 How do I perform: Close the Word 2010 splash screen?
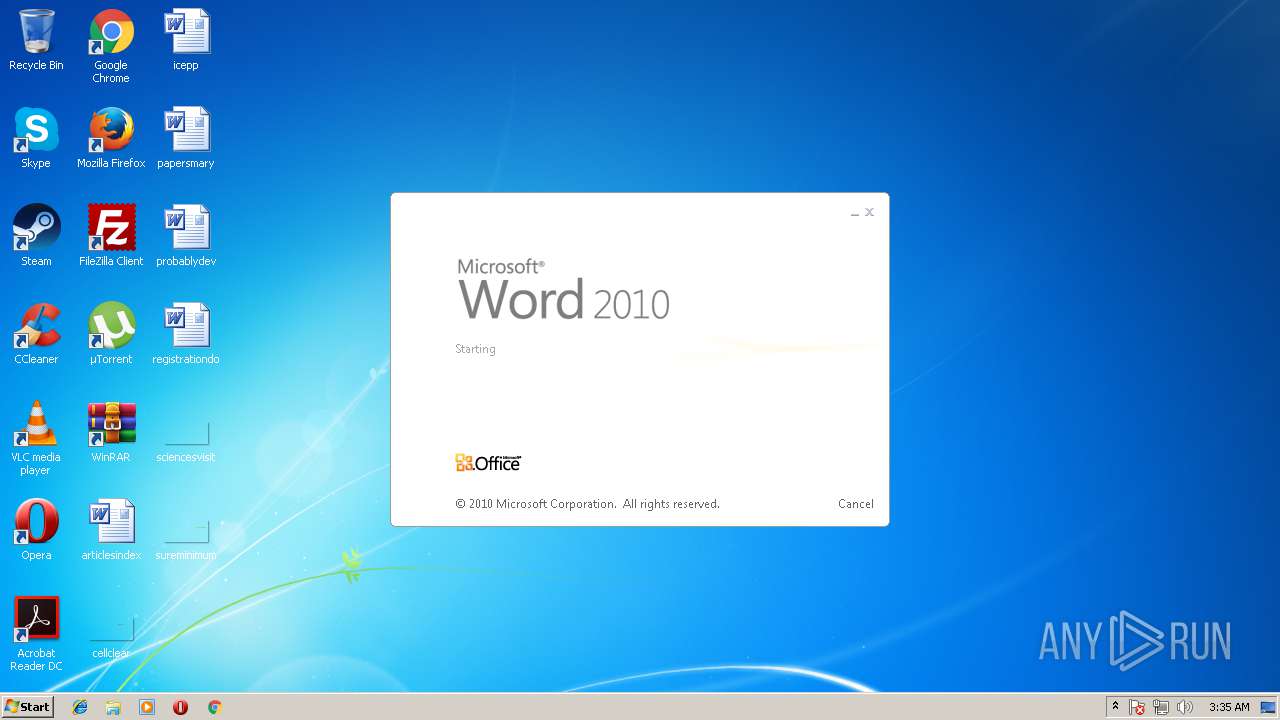pos(870,212)
